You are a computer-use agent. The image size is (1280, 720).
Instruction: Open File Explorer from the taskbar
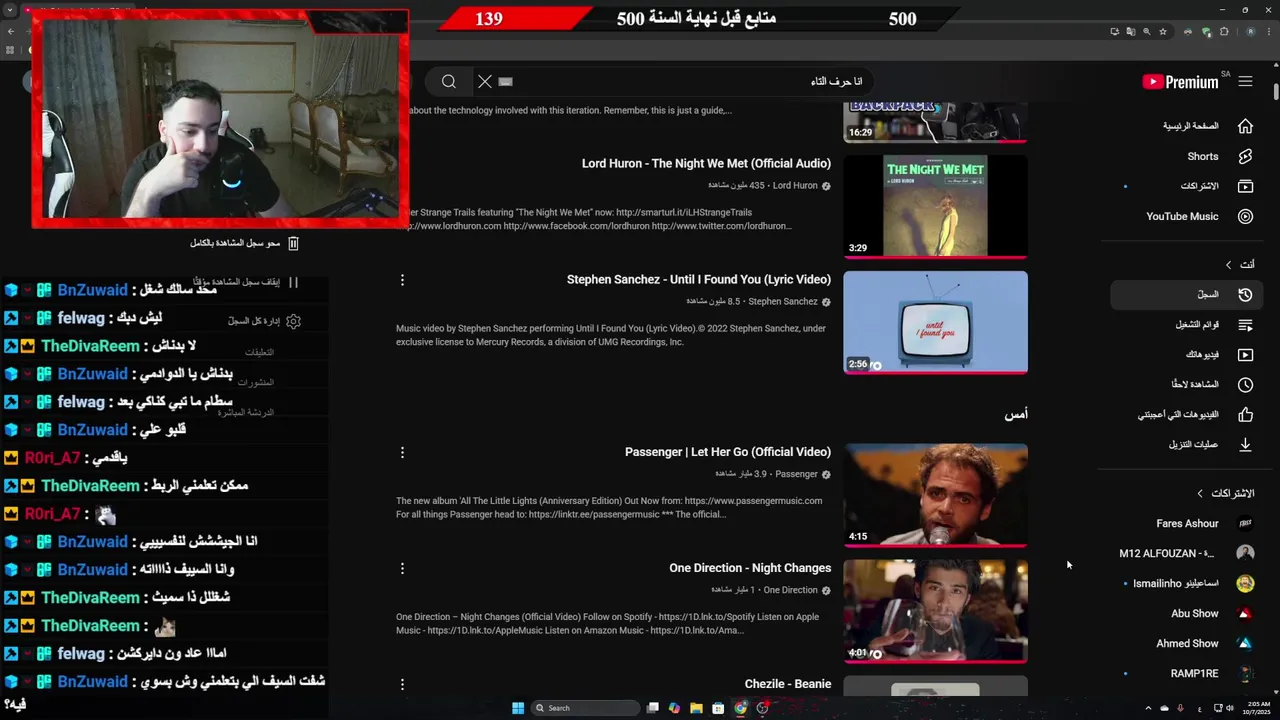click(696, 708)
